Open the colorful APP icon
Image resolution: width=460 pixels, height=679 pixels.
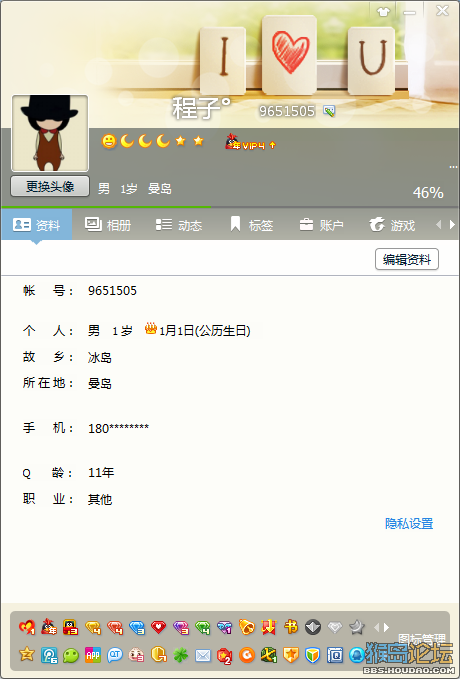93,655
